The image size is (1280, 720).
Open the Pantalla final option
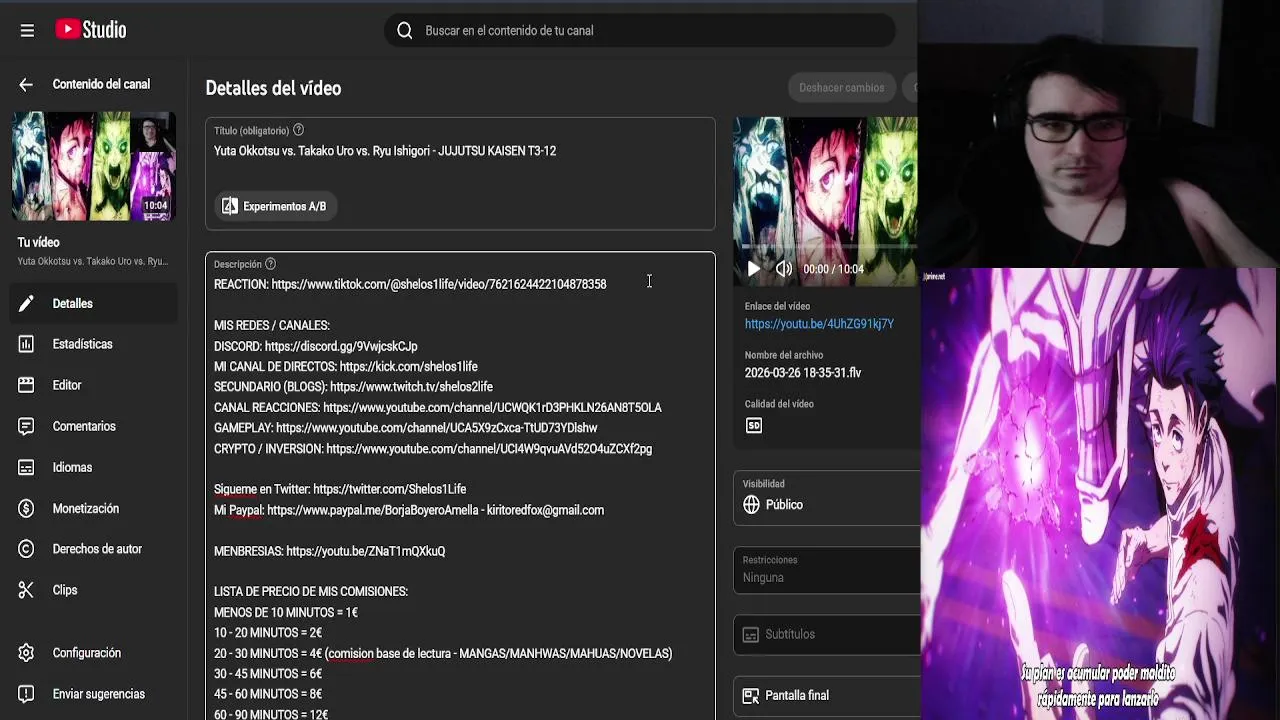pos(826,696)
